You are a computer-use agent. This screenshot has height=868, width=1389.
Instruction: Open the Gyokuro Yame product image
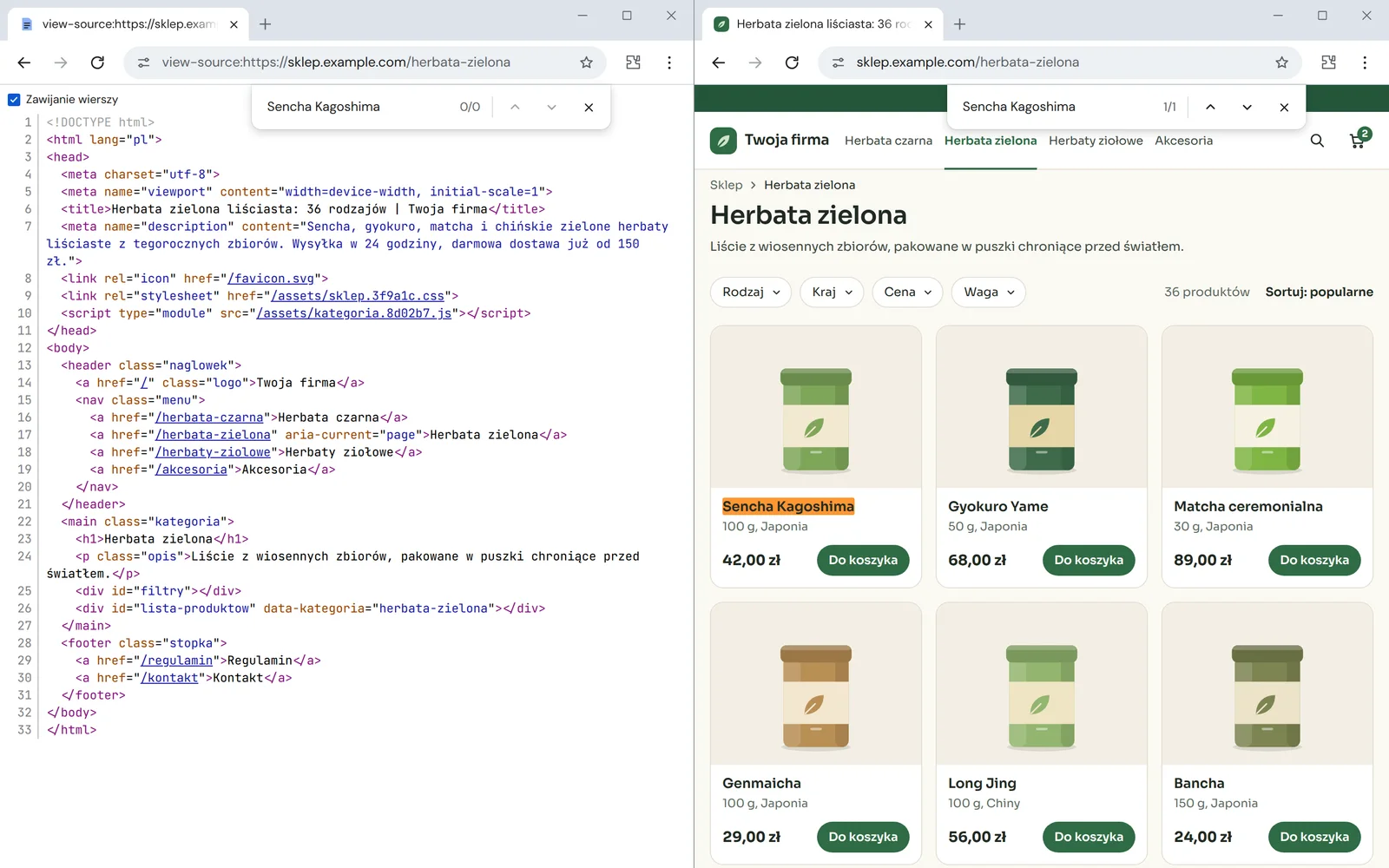(x=1042, y=407)
